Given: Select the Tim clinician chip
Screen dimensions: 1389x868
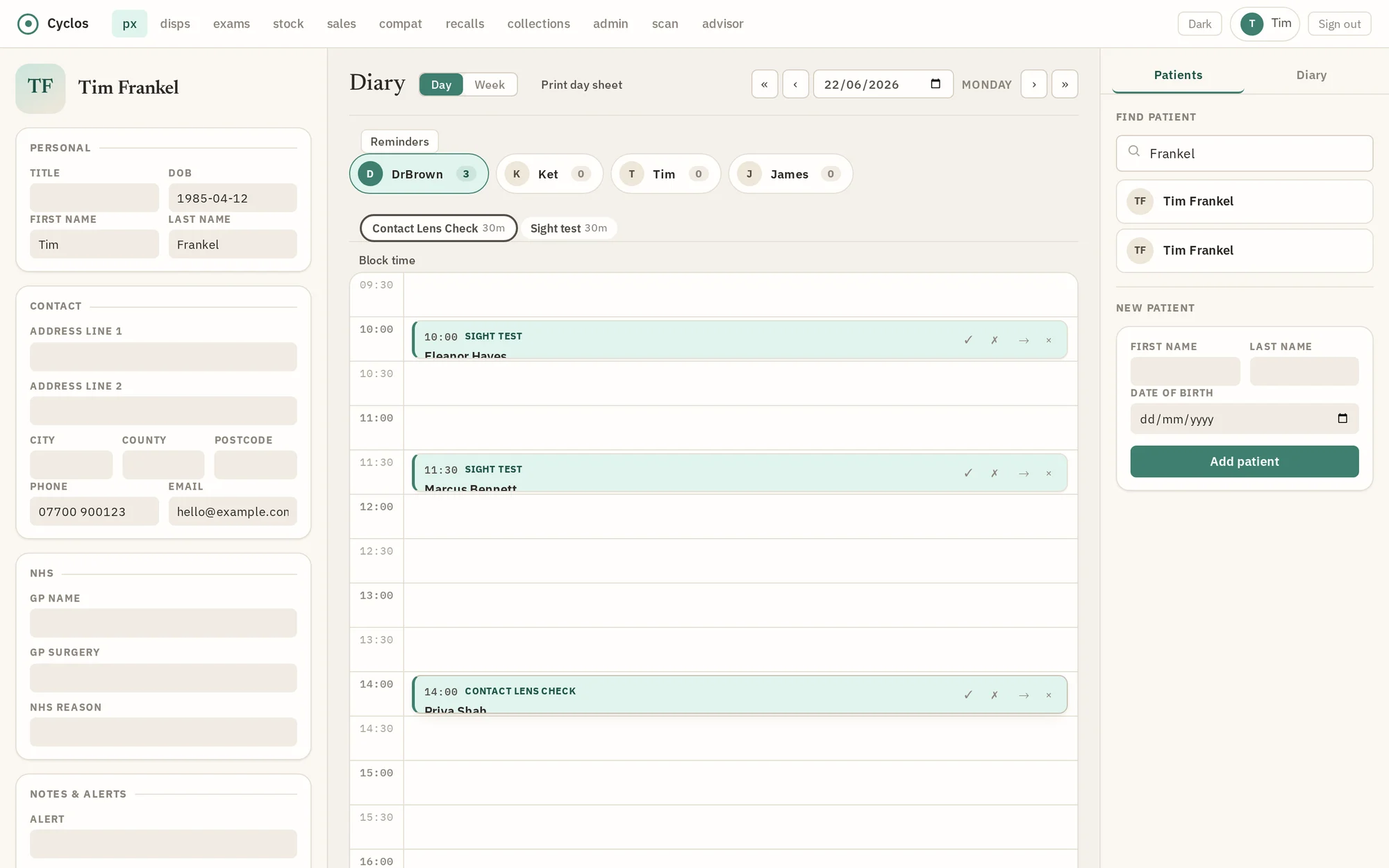Looking at the screenshot, I should pos(665,174).
